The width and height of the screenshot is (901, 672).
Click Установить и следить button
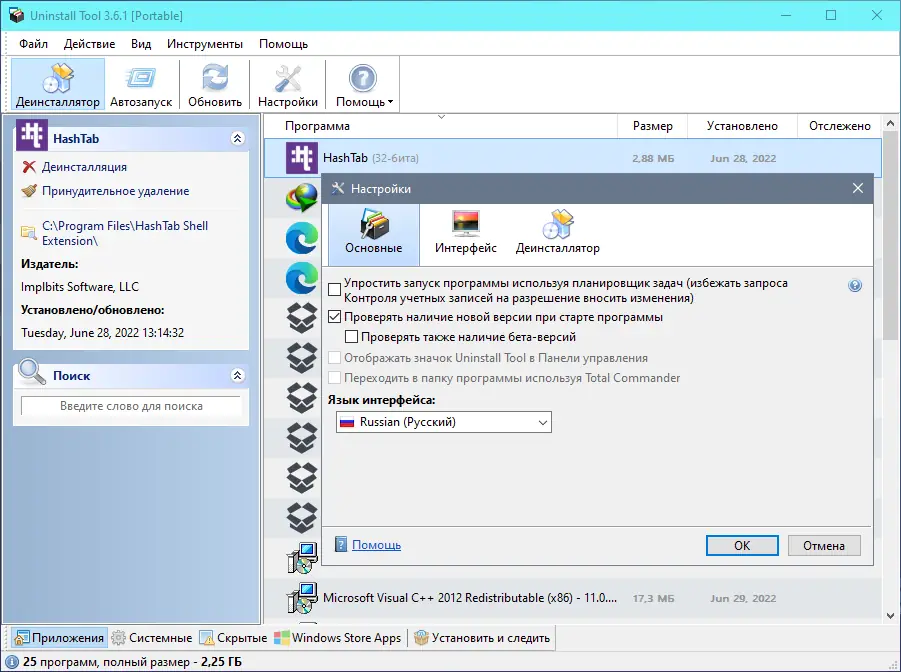pos(482,638)
